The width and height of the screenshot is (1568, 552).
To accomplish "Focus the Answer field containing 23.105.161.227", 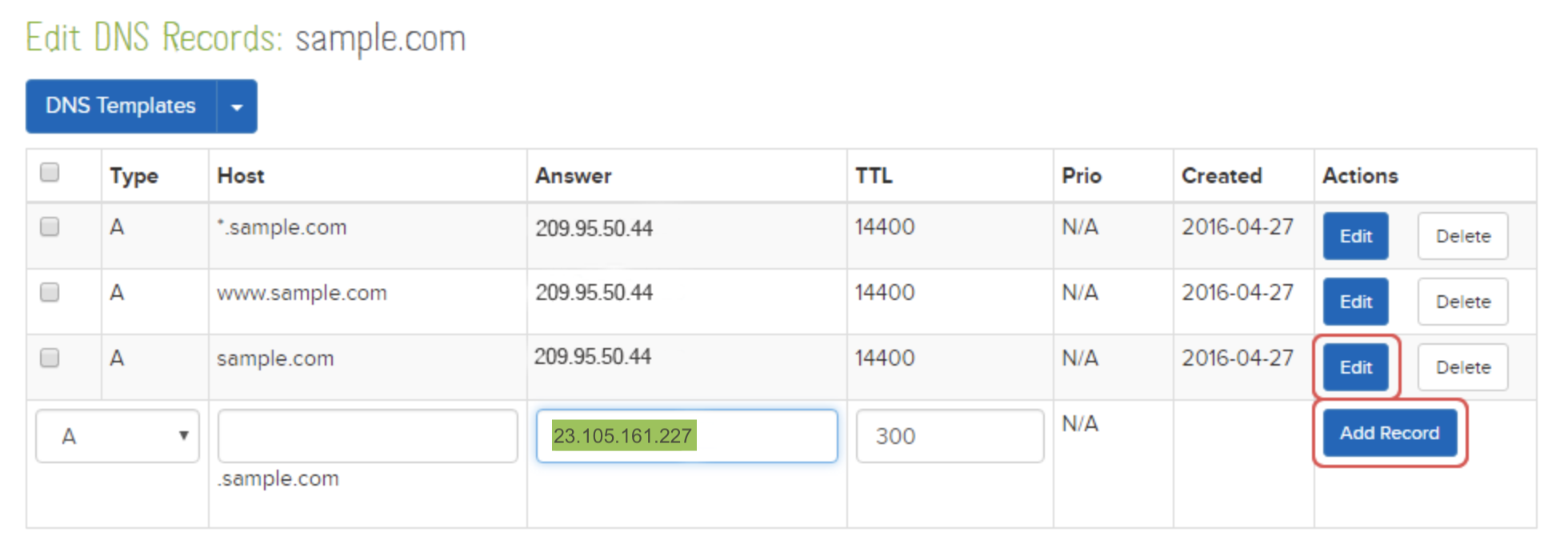I will [x=686, y=436].
